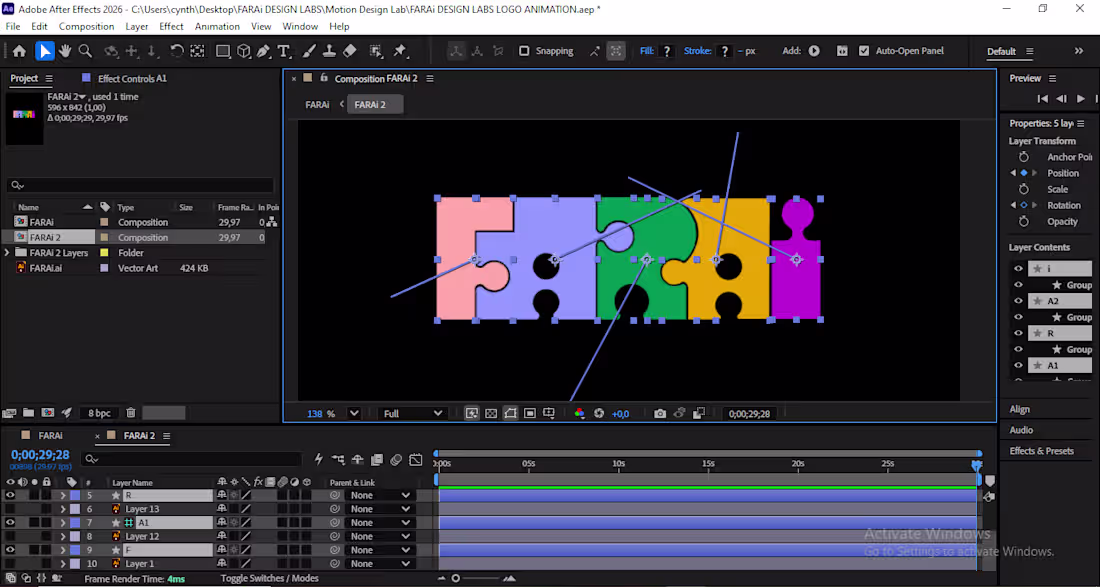
Task: Toggle the Scale stopwatch in Layer Transform
Action: click(1024, 189)
